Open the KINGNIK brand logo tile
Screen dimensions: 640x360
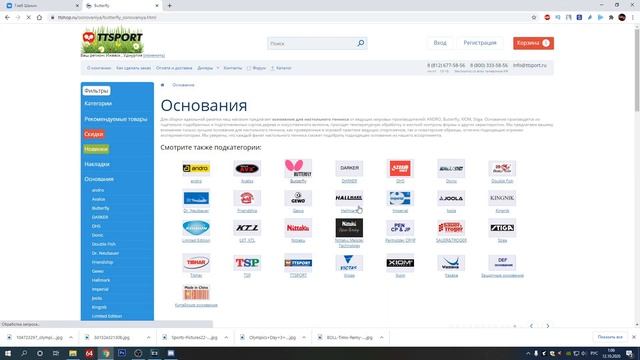[502, 198]
